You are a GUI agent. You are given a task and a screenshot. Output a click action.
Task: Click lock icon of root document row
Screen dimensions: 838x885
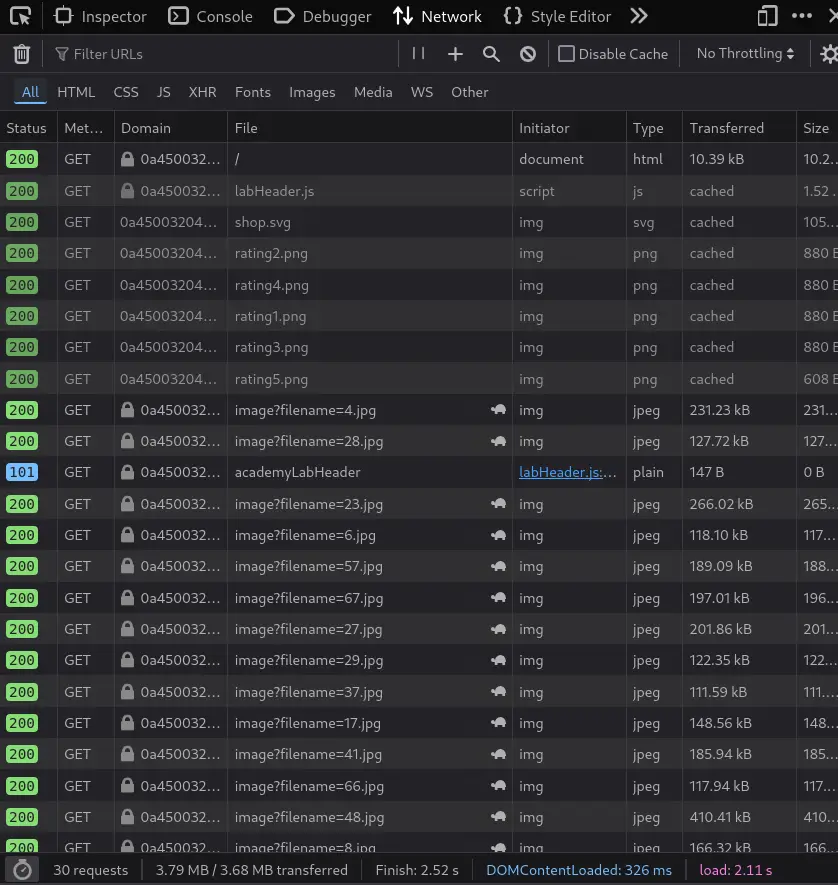pyautogui.click(x=128, y=159)
